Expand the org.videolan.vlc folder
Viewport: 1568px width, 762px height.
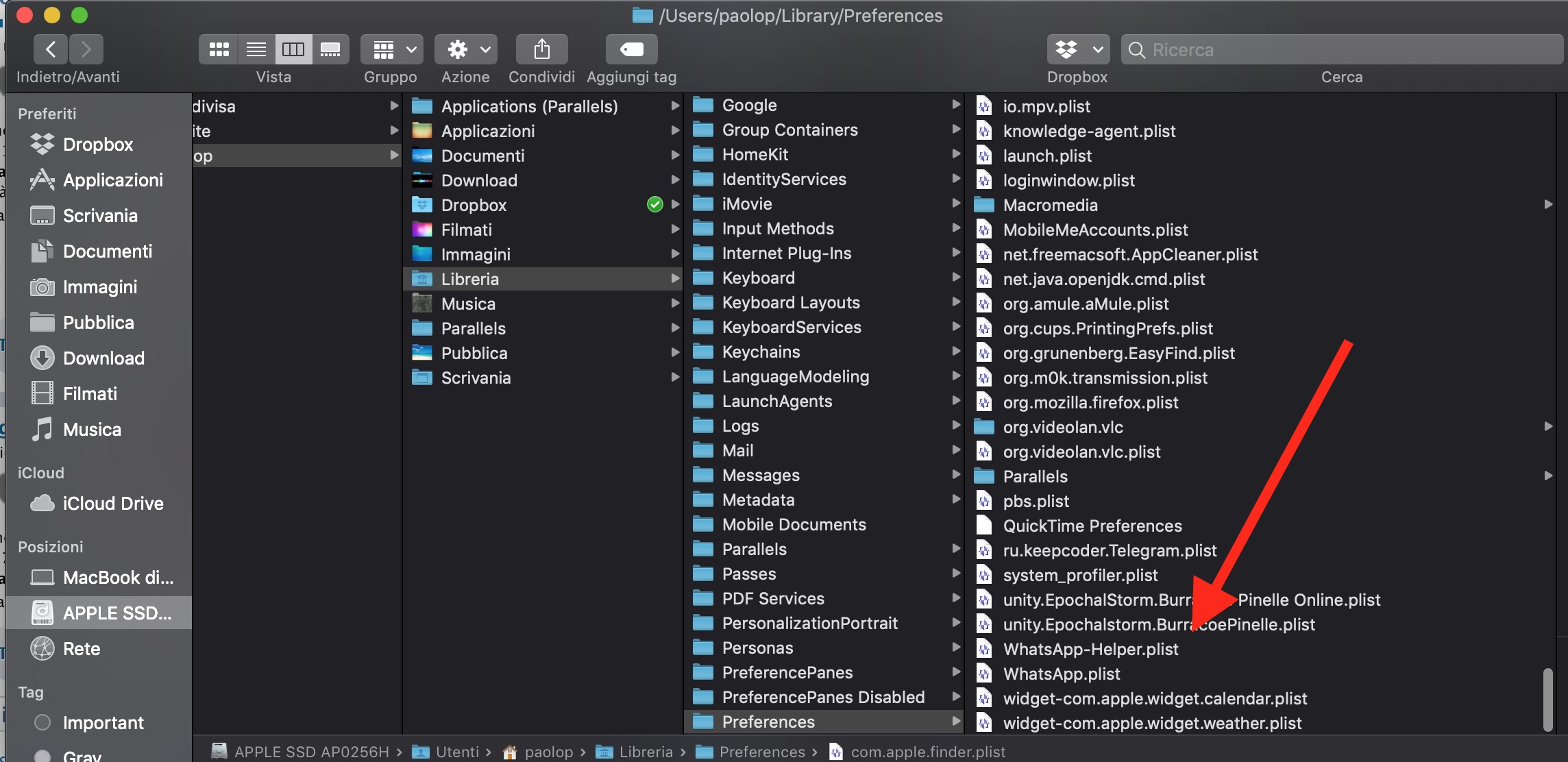[1548, 427]
